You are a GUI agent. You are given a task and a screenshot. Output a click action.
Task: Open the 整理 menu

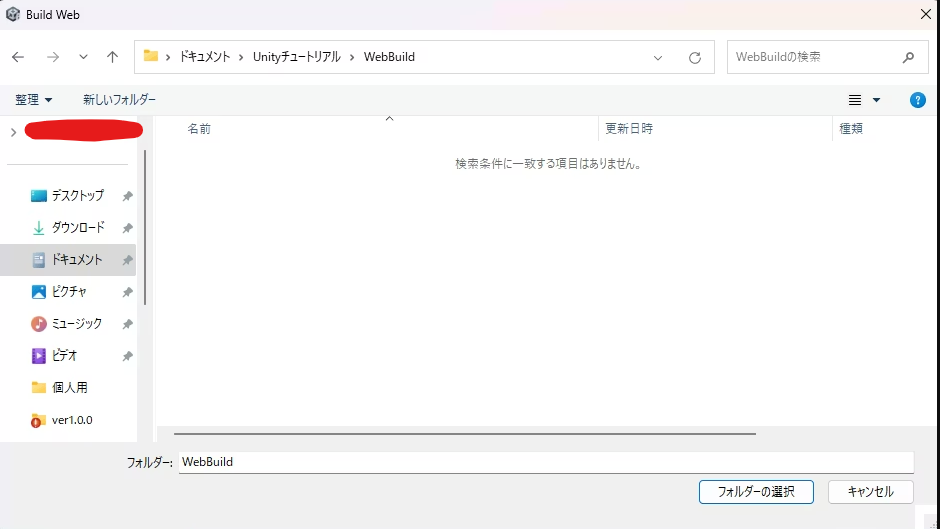(x=34, y=100)
